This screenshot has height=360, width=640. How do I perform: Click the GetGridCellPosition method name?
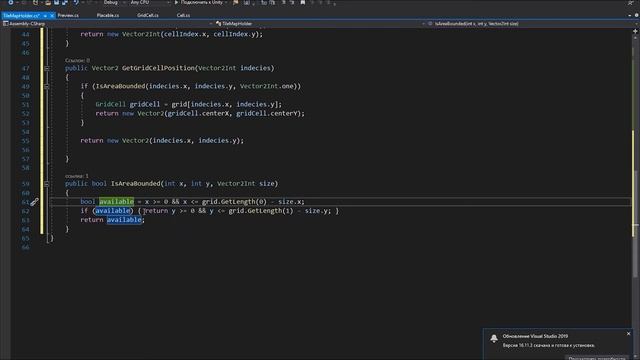tap(158, 68)
